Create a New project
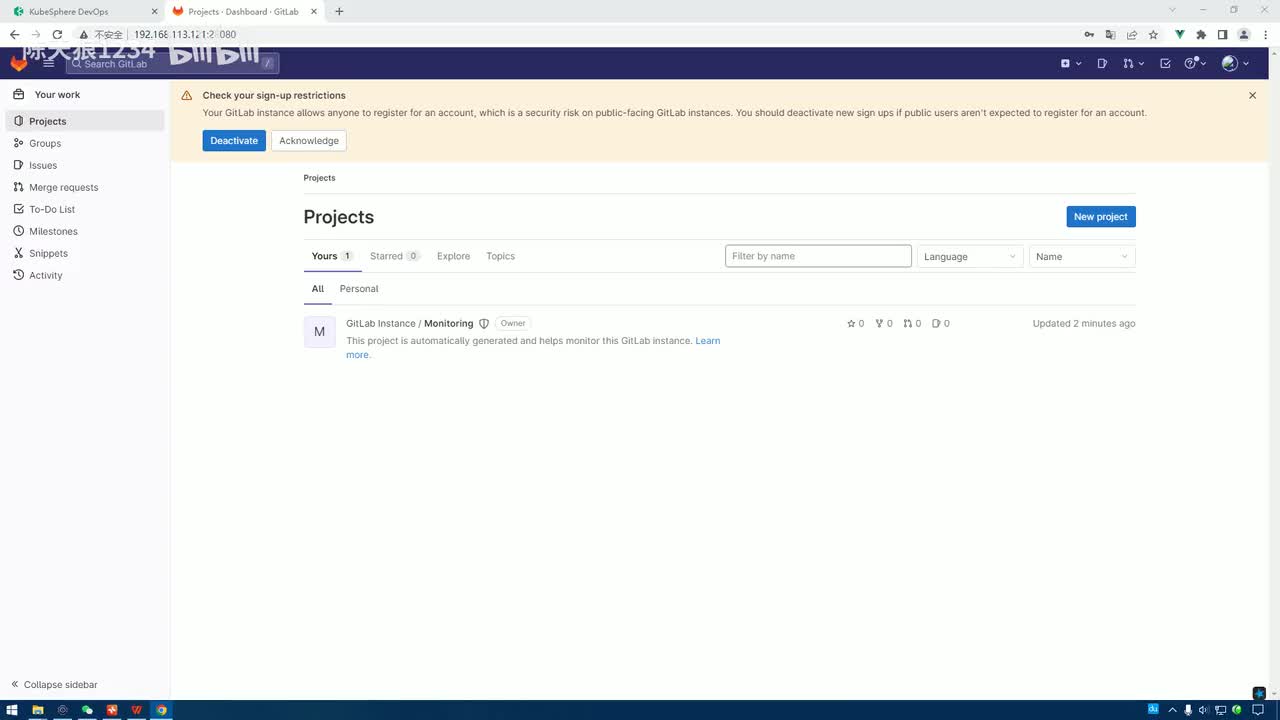 1100,217
